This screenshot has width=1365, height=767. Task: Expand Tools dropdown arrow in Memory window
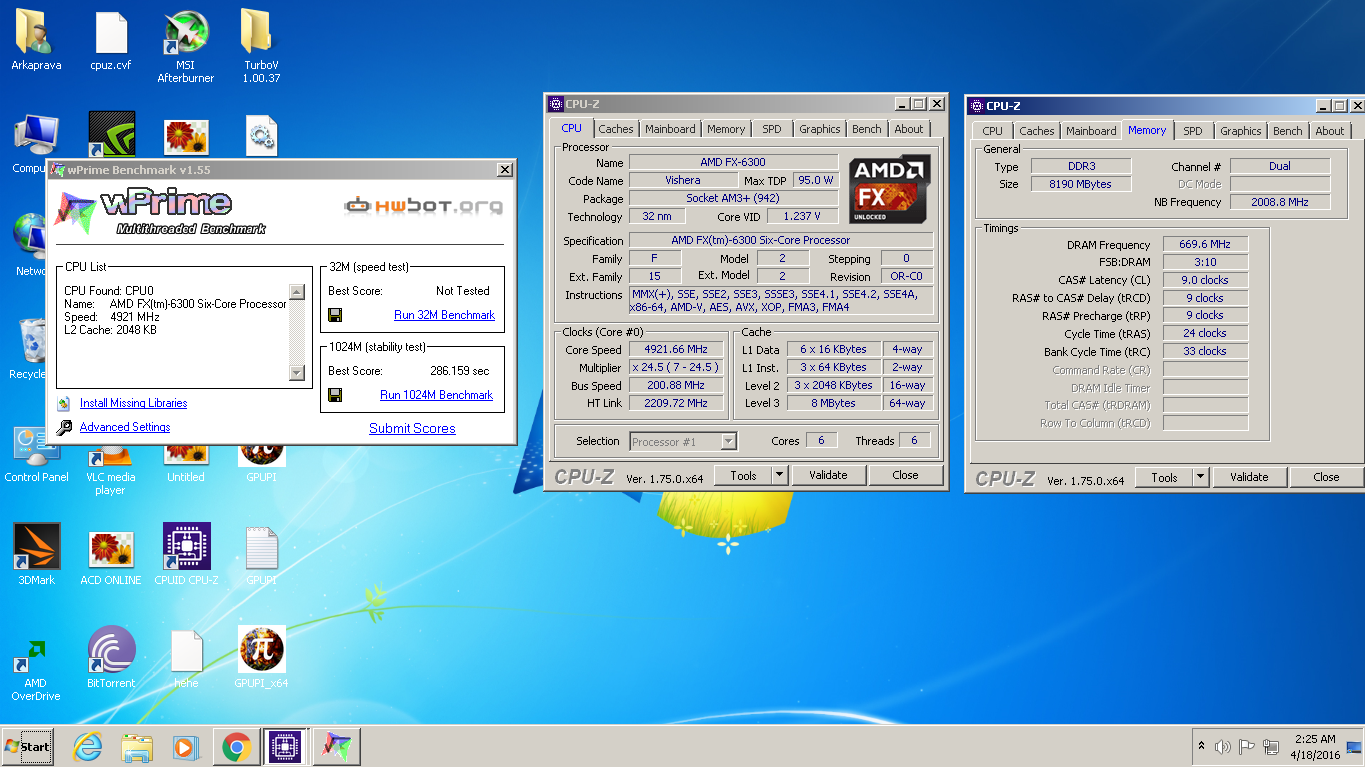1200,477
